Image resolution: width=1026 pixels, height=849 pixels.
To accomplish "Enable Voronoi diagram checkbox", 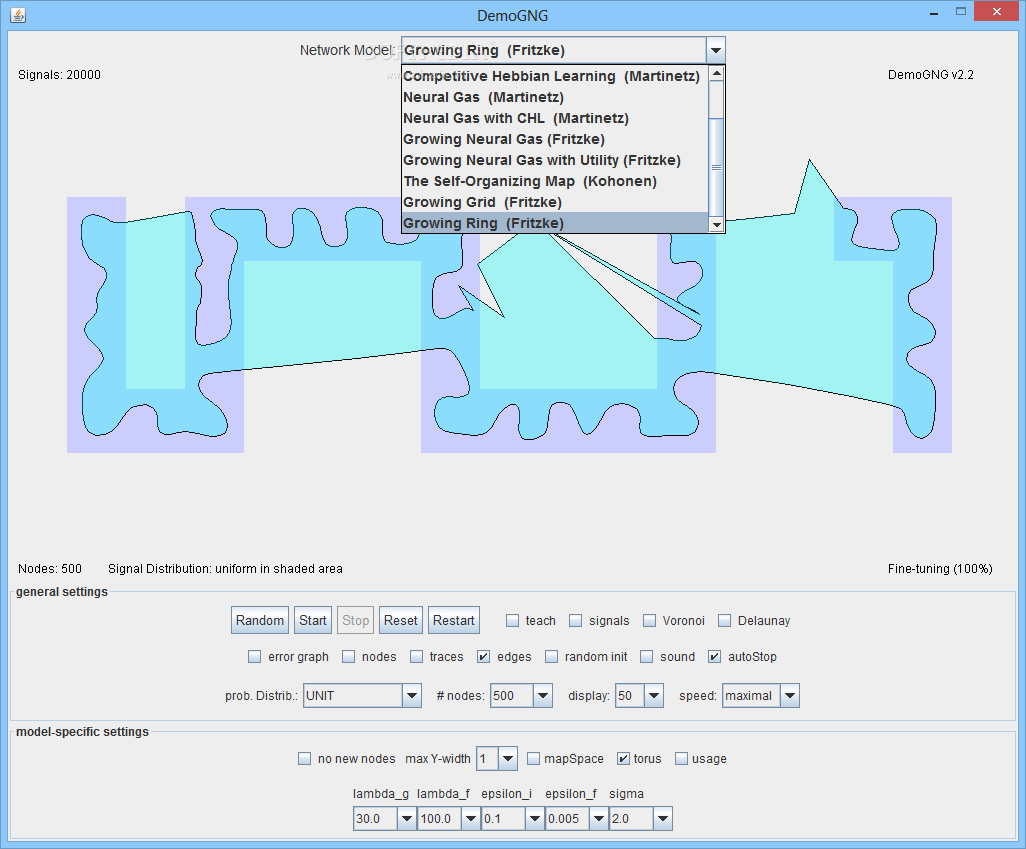I will click(x=649, y=621).
